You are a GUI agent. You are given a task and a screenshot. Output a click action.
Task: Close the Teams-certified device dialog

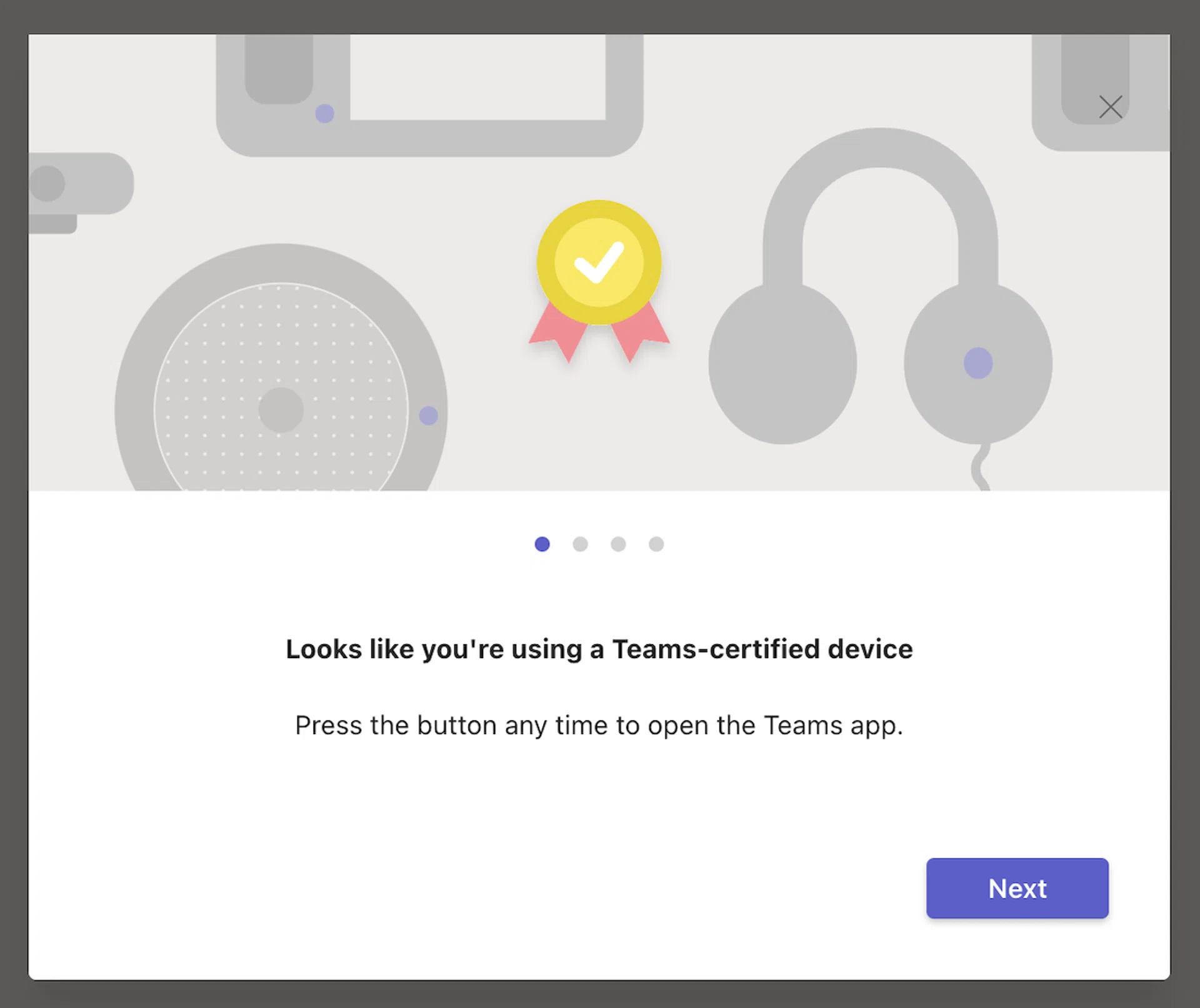coord(1110,107)
